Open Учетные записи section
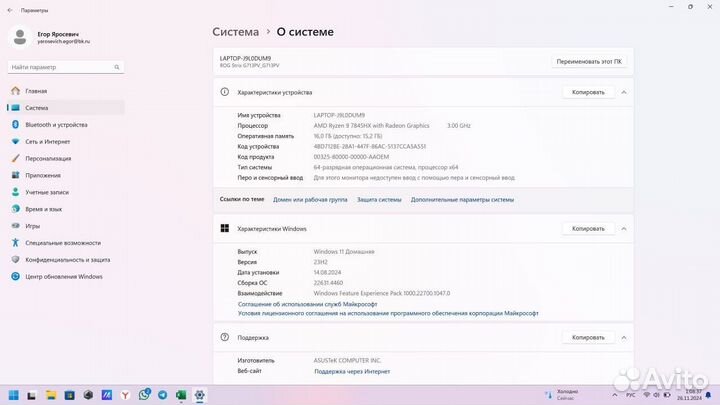This screenshot has height=405, width=720. [x=65, y=192]
